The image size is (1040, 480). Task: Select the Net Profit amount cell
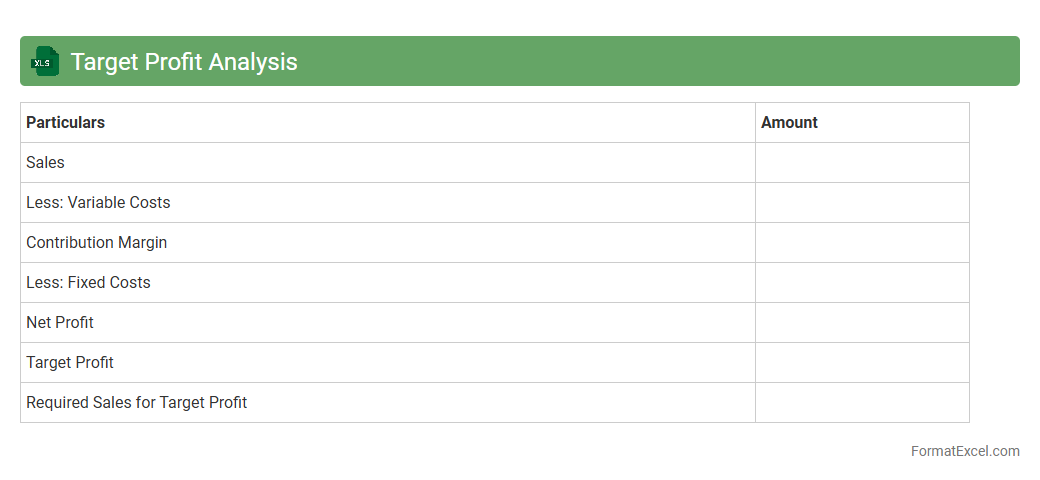coord(861,322)
